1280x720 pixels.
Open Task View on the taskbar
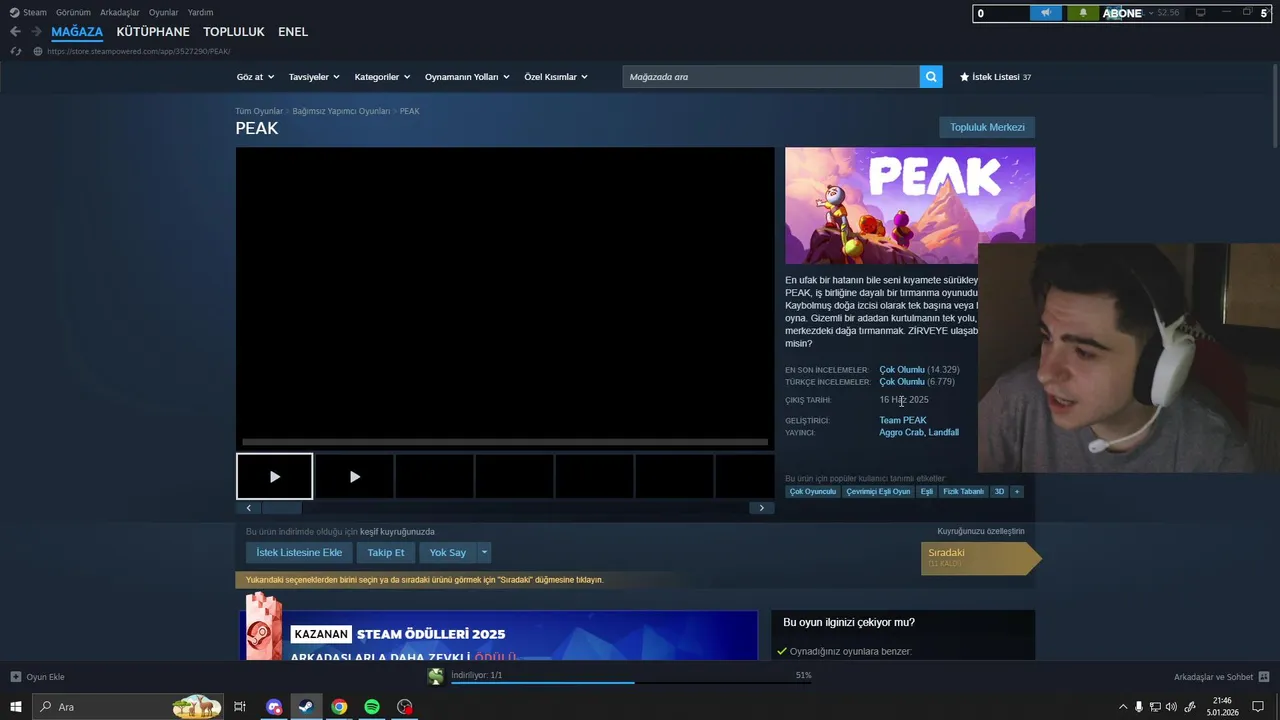(x=240, y=707)
